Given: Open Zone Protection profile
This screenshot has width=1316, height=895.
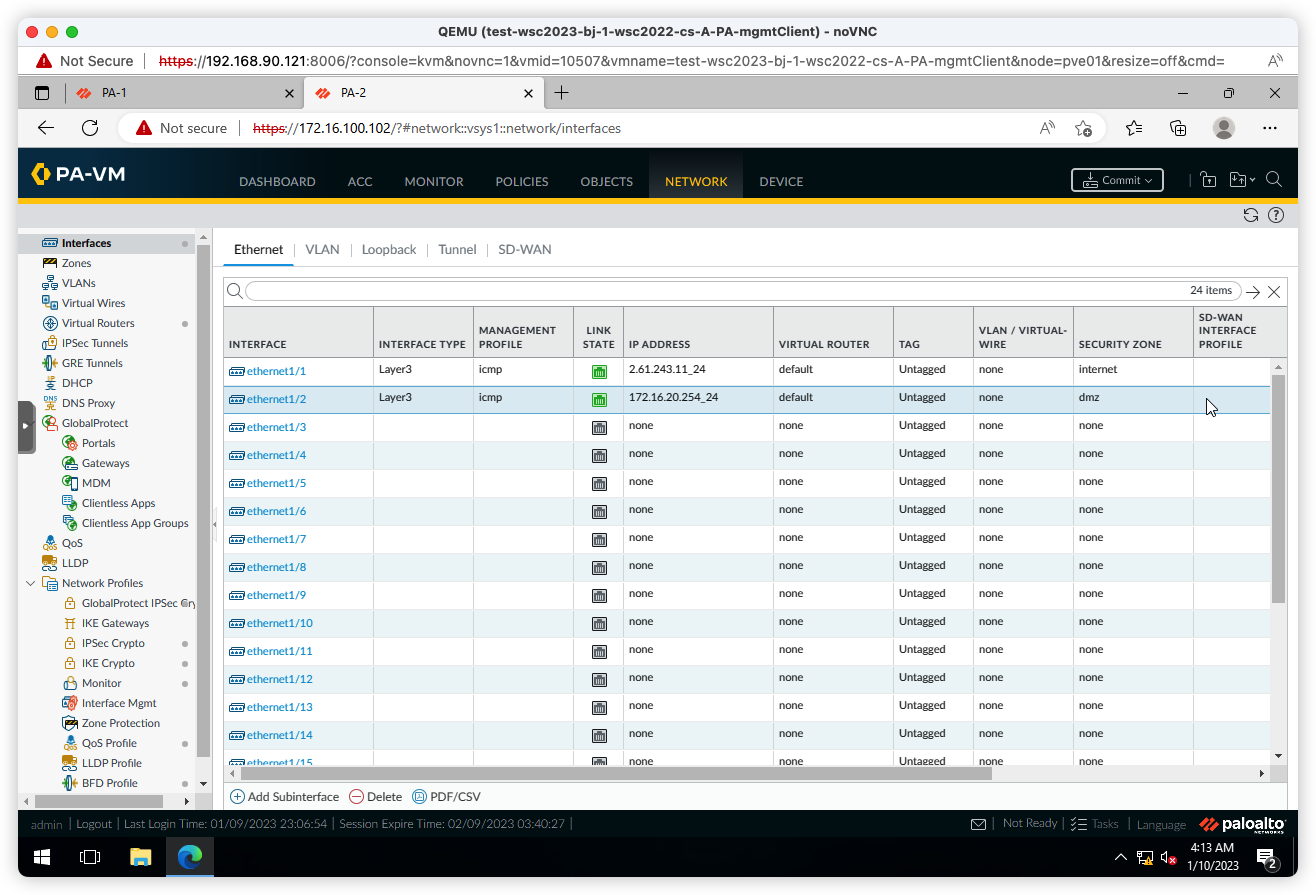Looking at the screenshot, I should pyautogui.click(x=111, y=723).
